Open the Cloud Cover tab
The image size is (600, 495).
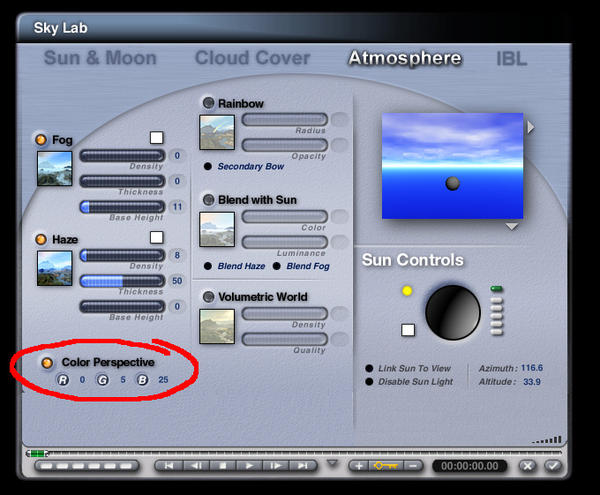[253, 58]
